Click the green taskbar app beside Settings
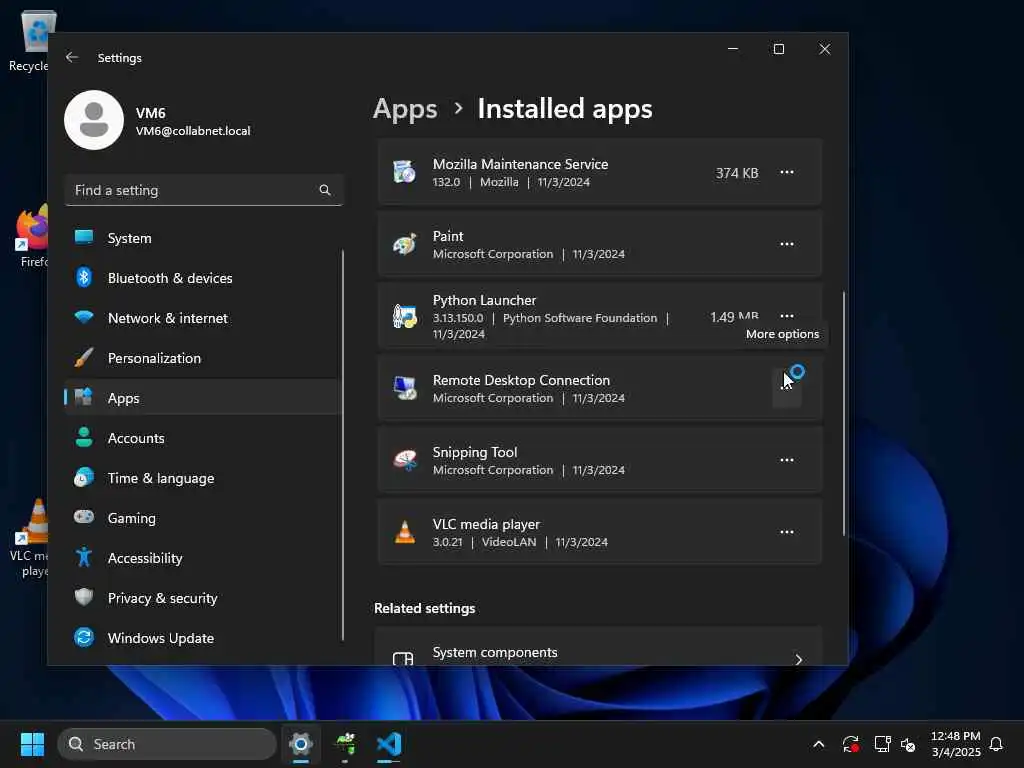This screenshot has width=1024, height=768. click(345, 744)
